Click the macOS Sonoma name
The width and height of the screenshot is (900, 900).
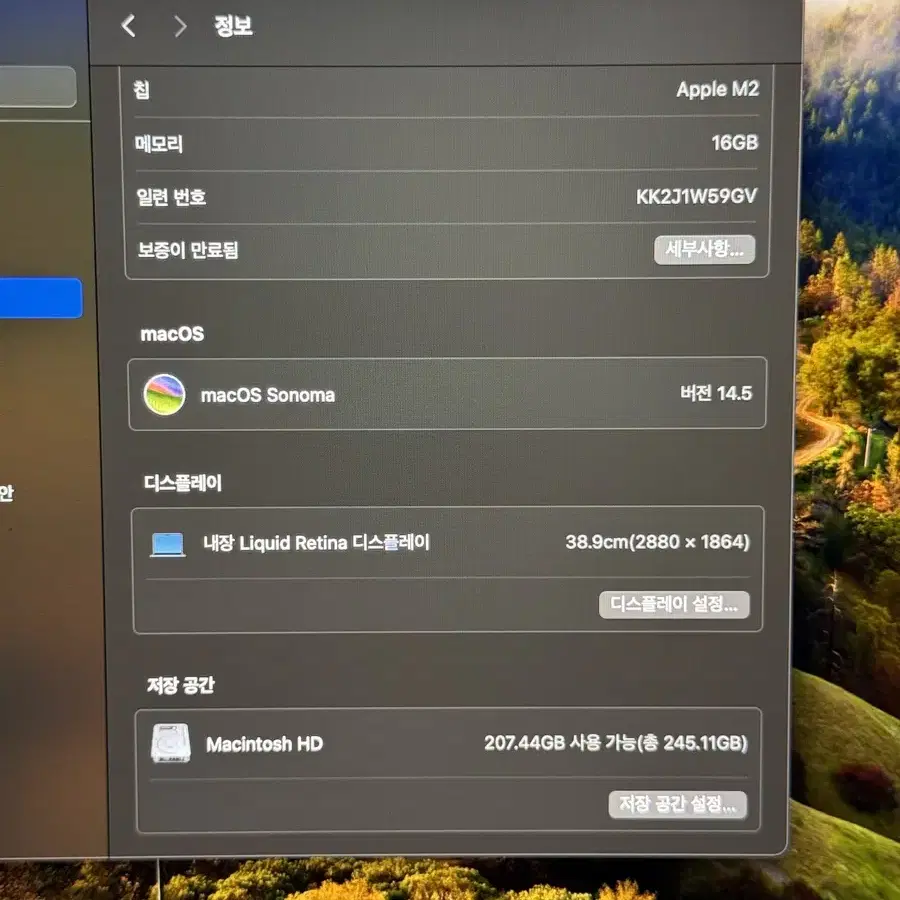(x=267, y=395)
